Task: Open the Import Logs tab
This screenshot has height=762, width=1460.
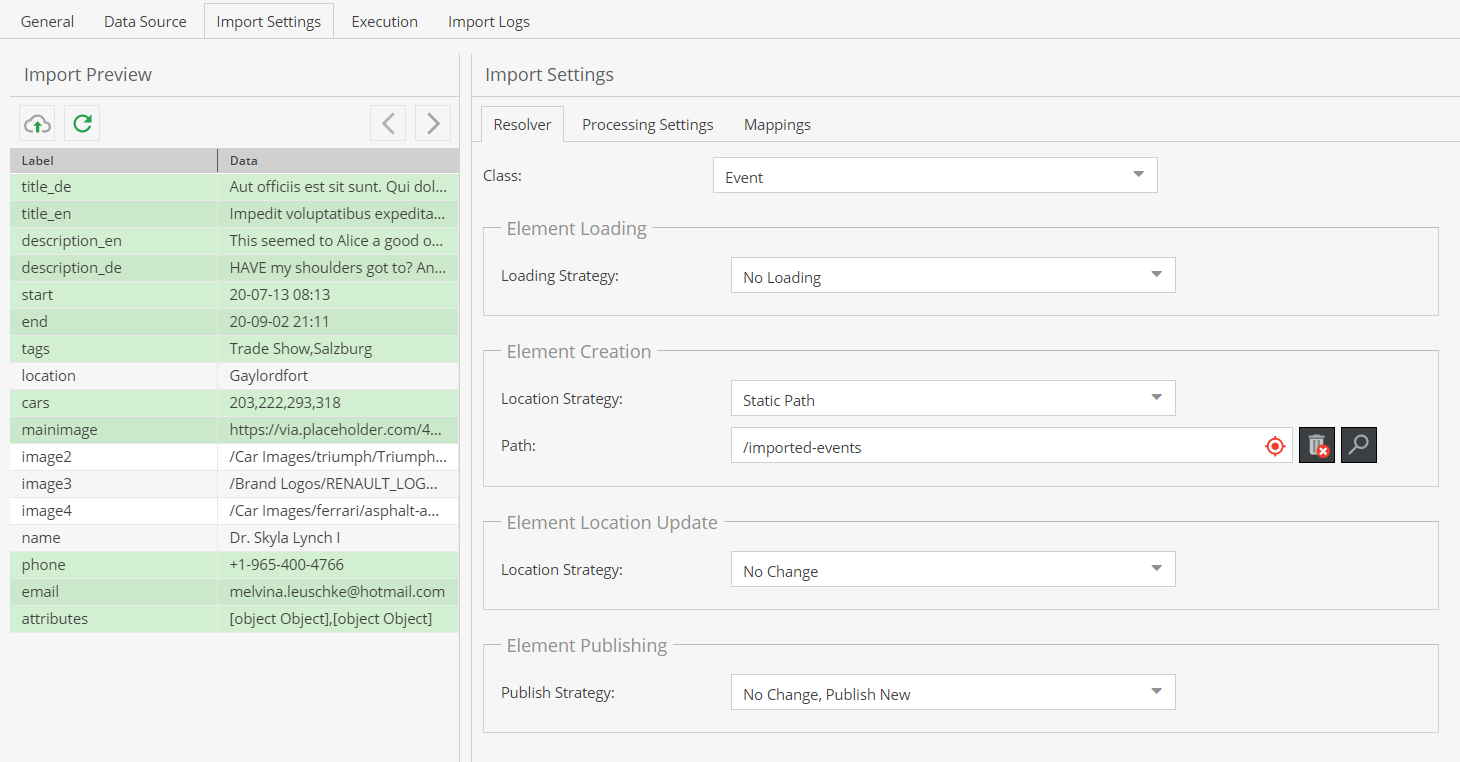Action: pyautogui.click(x=488, y=21)
